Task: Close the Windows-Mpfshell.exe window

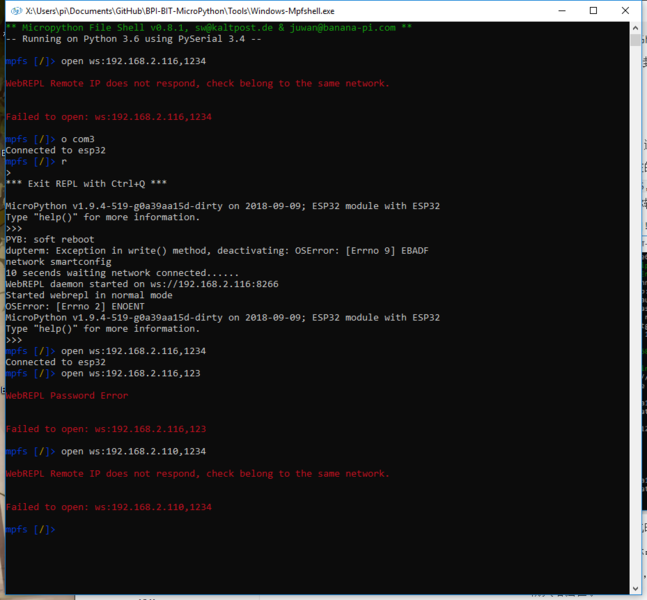Action: coord(625,11)
